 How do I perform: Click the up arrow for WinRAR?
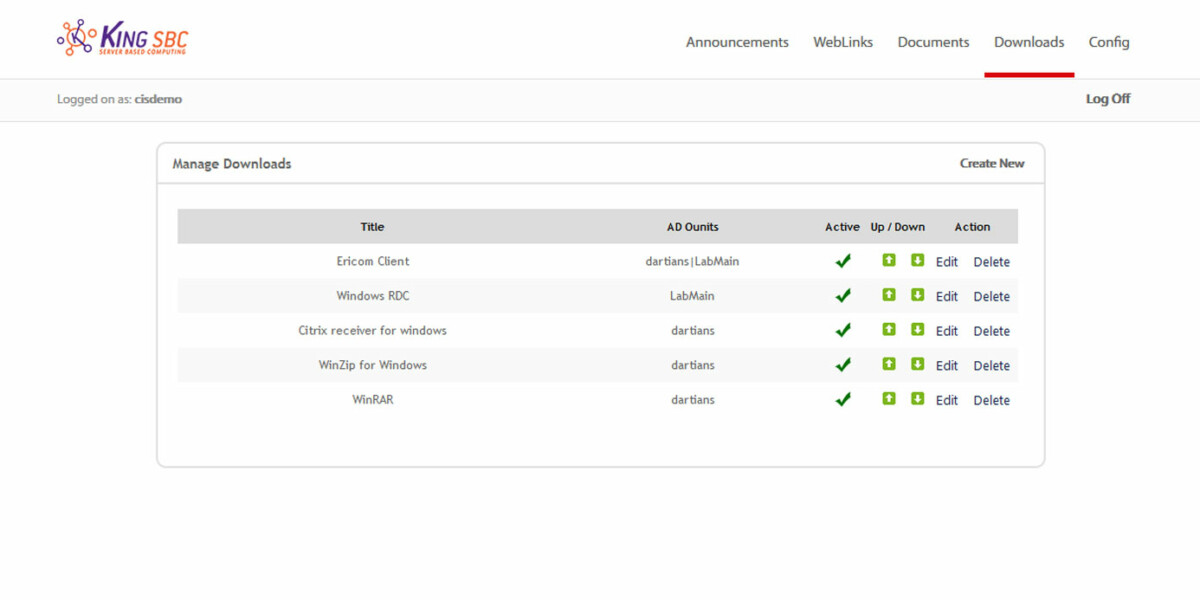[x=888, y=399]
